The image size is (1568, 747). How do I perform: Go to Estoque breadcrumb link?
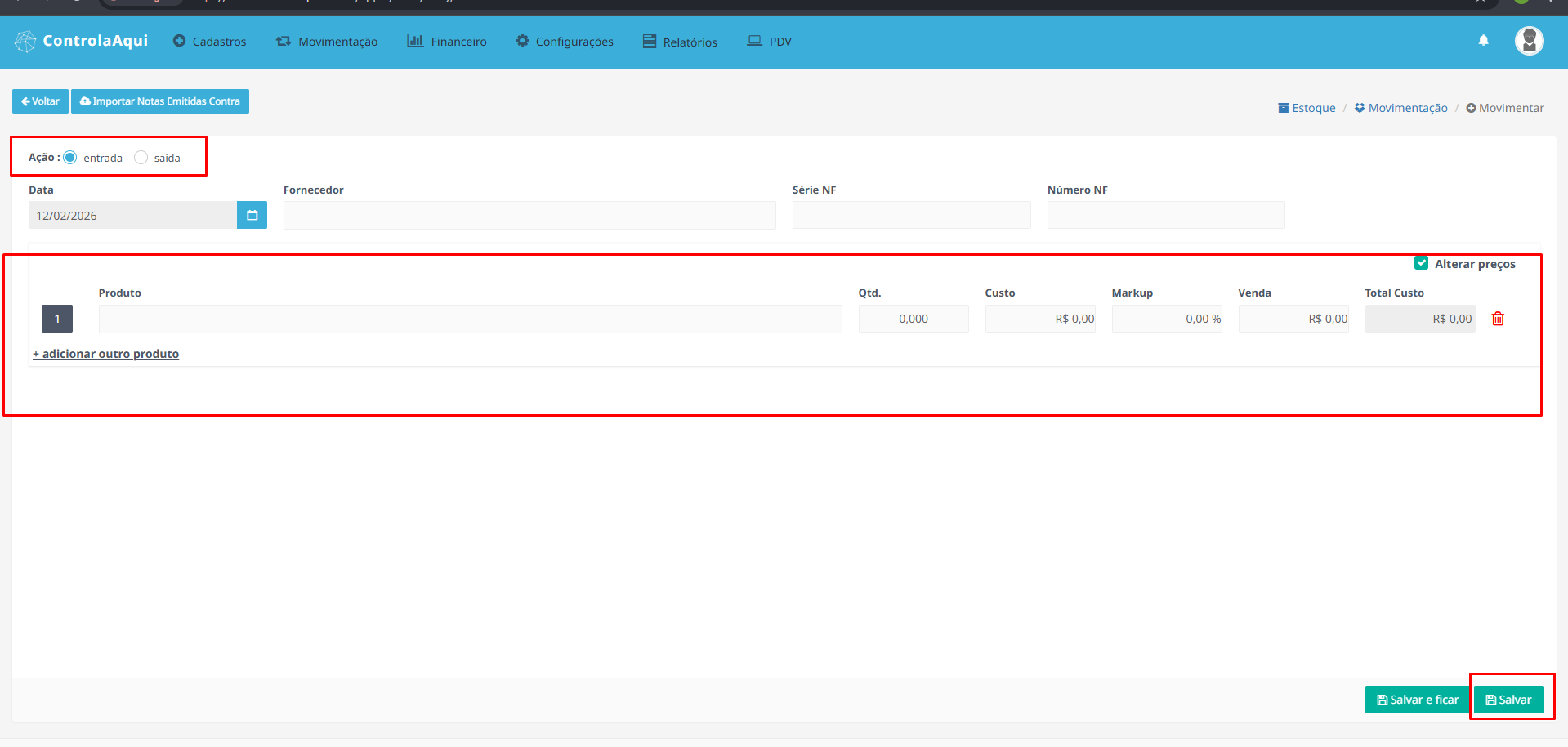click(1307, 108)
